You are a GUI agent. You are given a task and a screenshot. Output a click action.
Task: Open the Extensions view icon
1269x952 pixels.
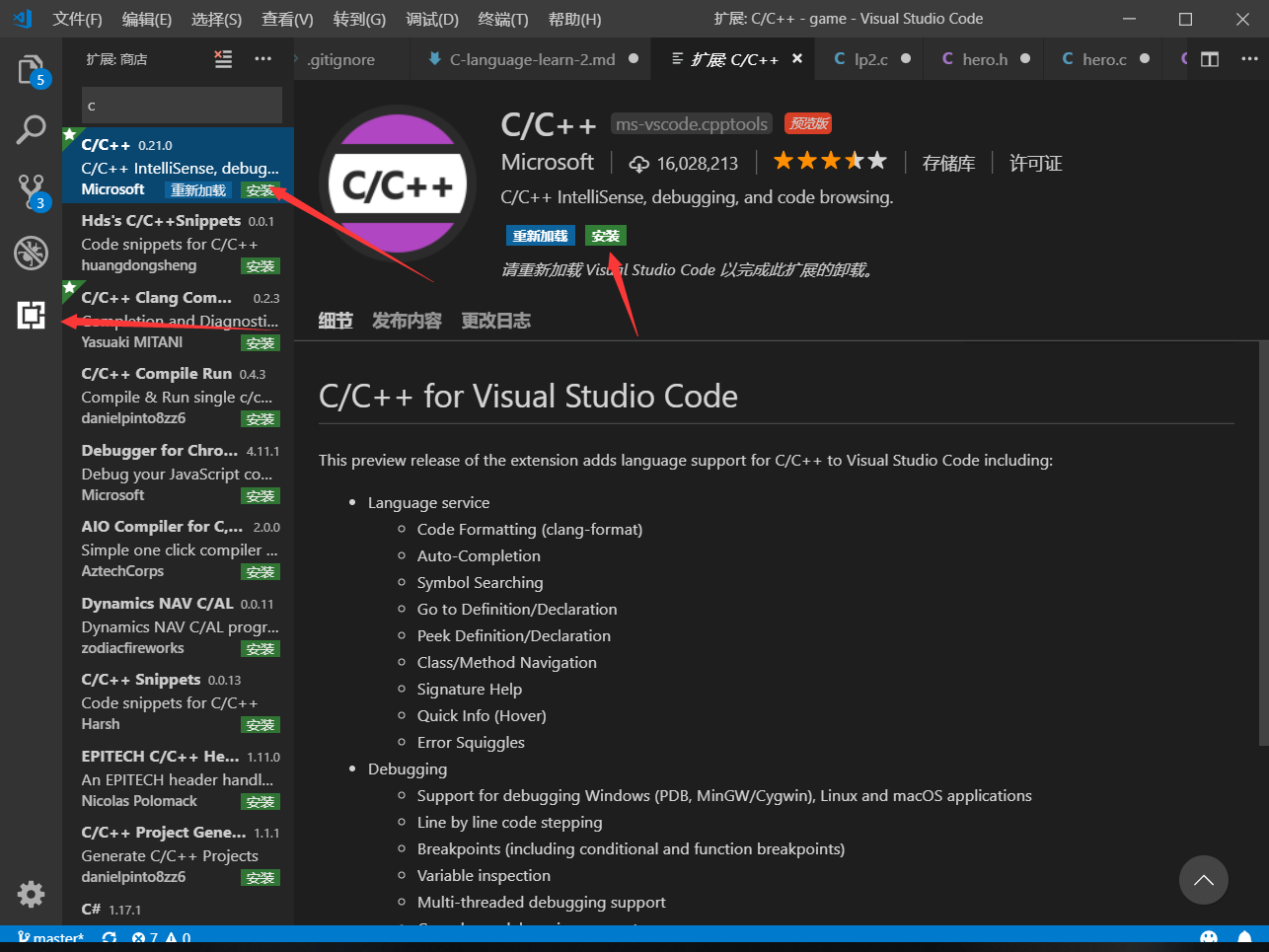tap(31, 315)
